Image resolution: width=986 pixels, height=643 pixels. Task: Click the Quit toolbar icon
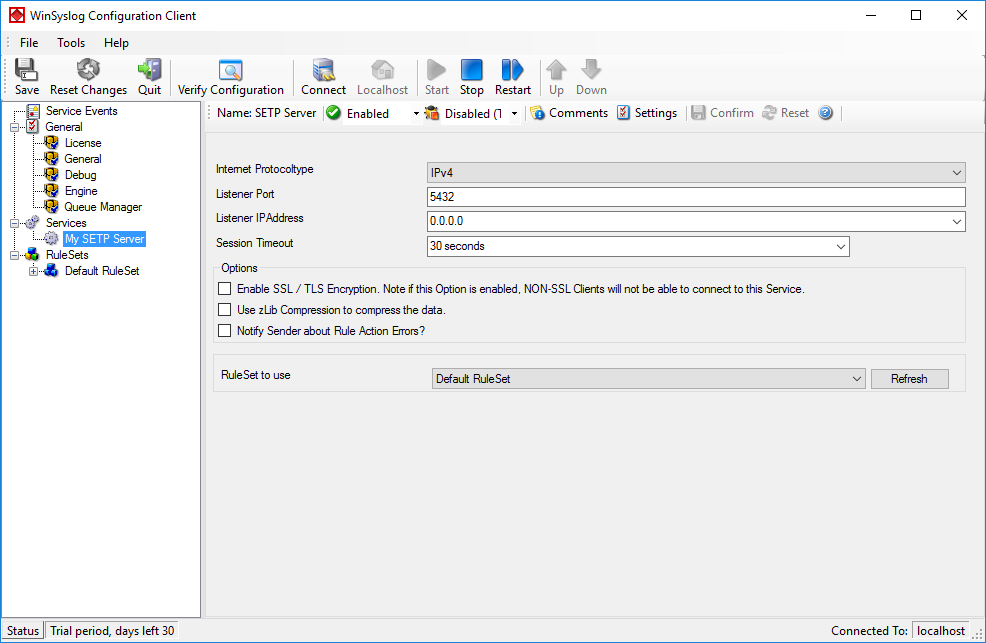[150, 70]
